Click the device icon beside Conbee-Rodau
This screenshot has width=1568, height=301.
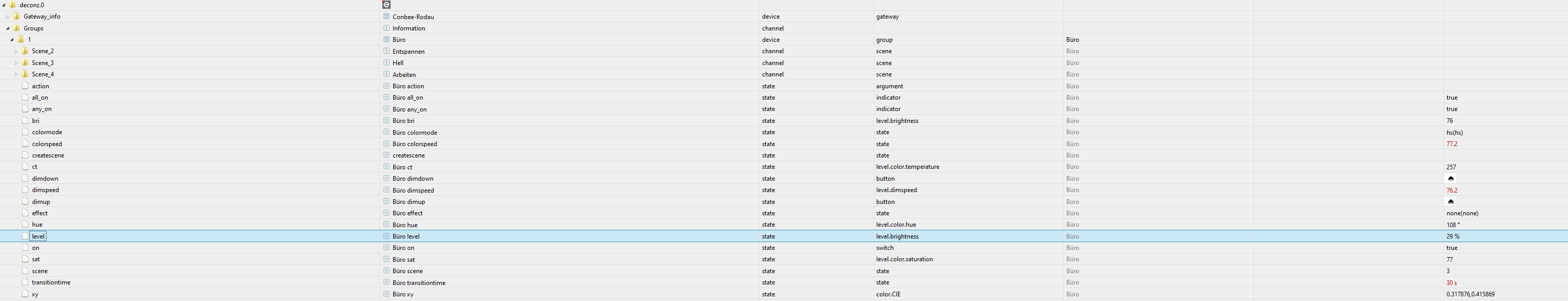tap(386, 17)
